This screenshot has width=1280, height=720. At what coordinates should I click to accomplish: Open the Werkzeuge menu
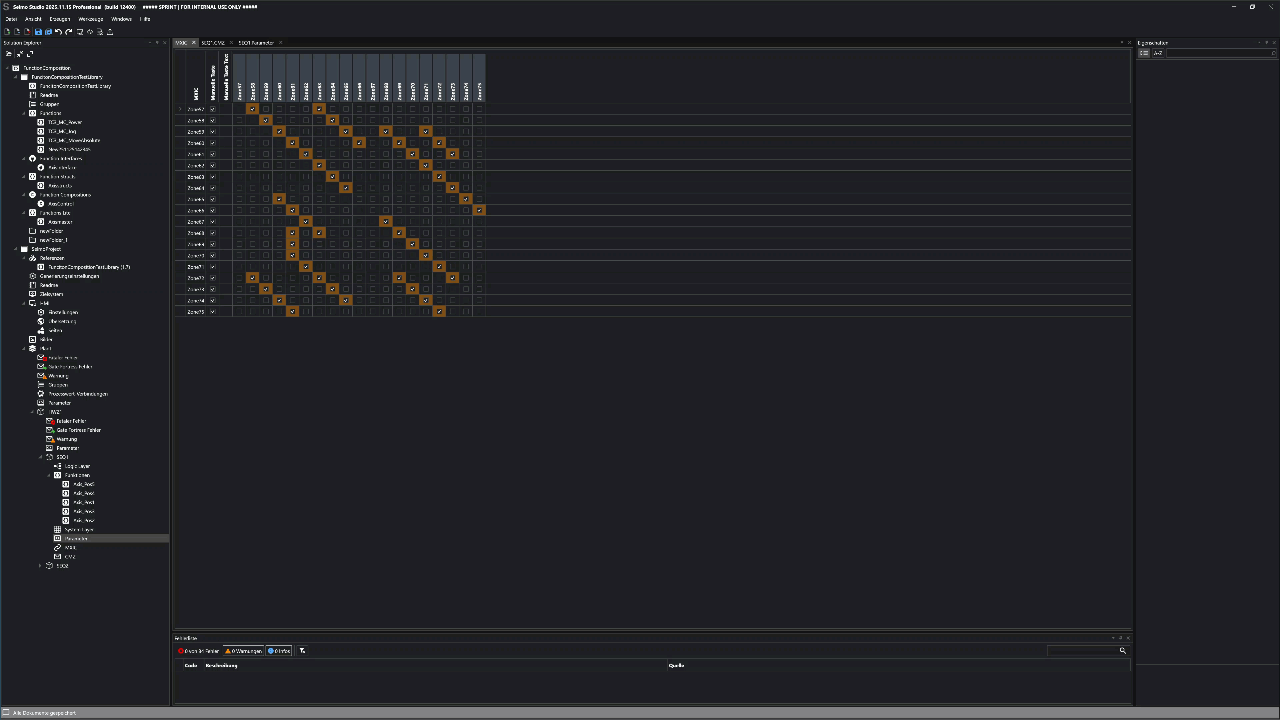point(90,19)
